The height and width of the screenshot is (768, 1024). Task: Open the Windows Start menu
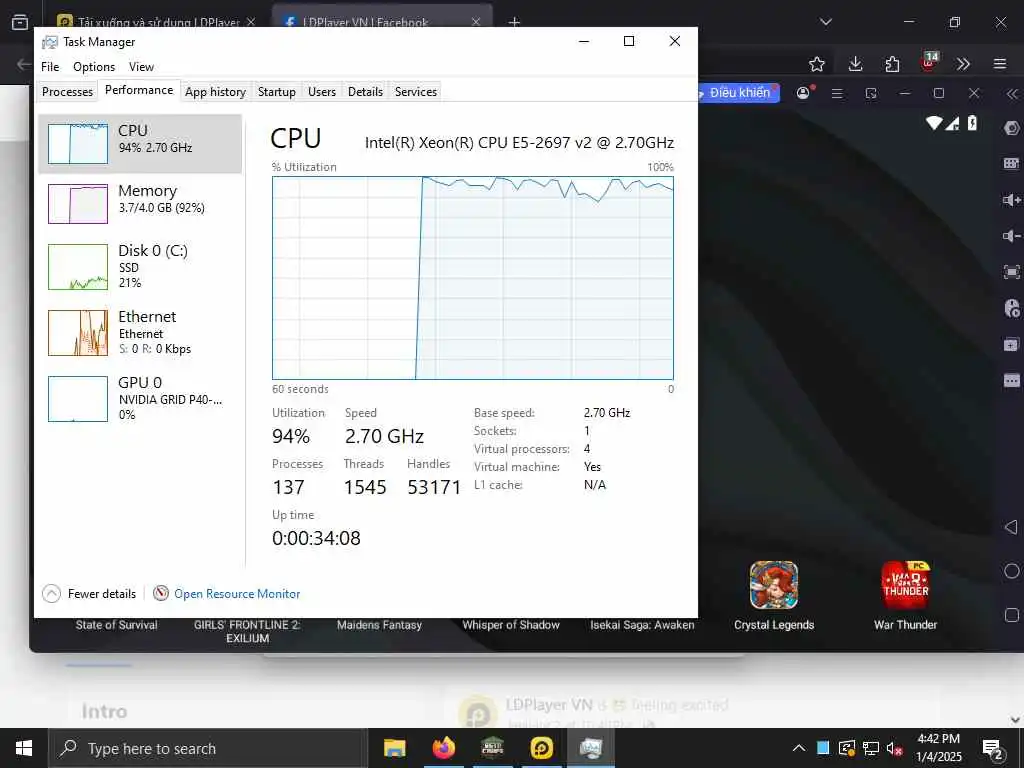click(x=24, y=748)
